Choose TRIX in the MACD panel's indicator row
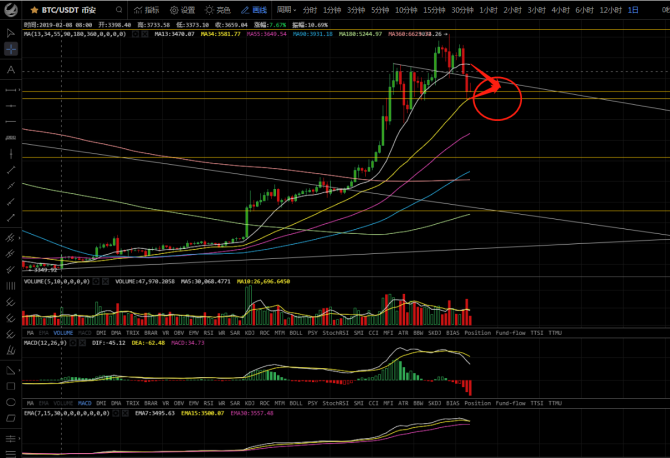Image resolution: width=670 pixels, height=458 pixels. [132, 403]
